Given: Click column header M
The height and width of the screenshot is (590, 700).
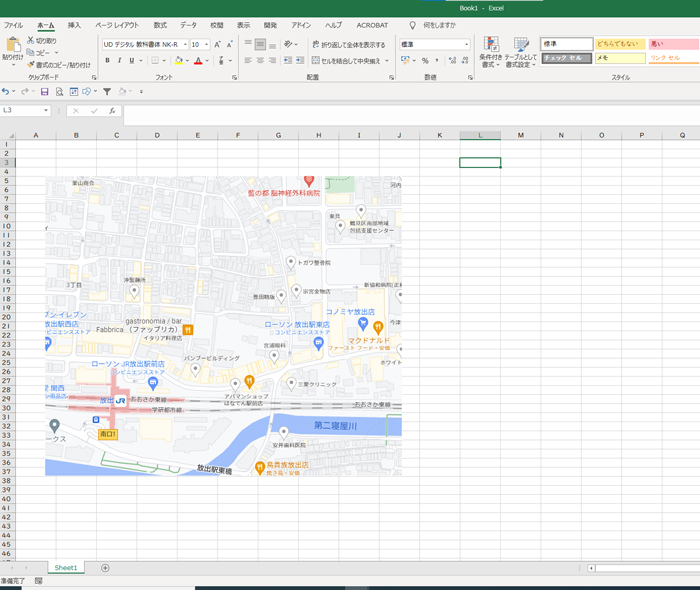Looking at the screenshot, I should pyautogui.click(x=521, y=135).
